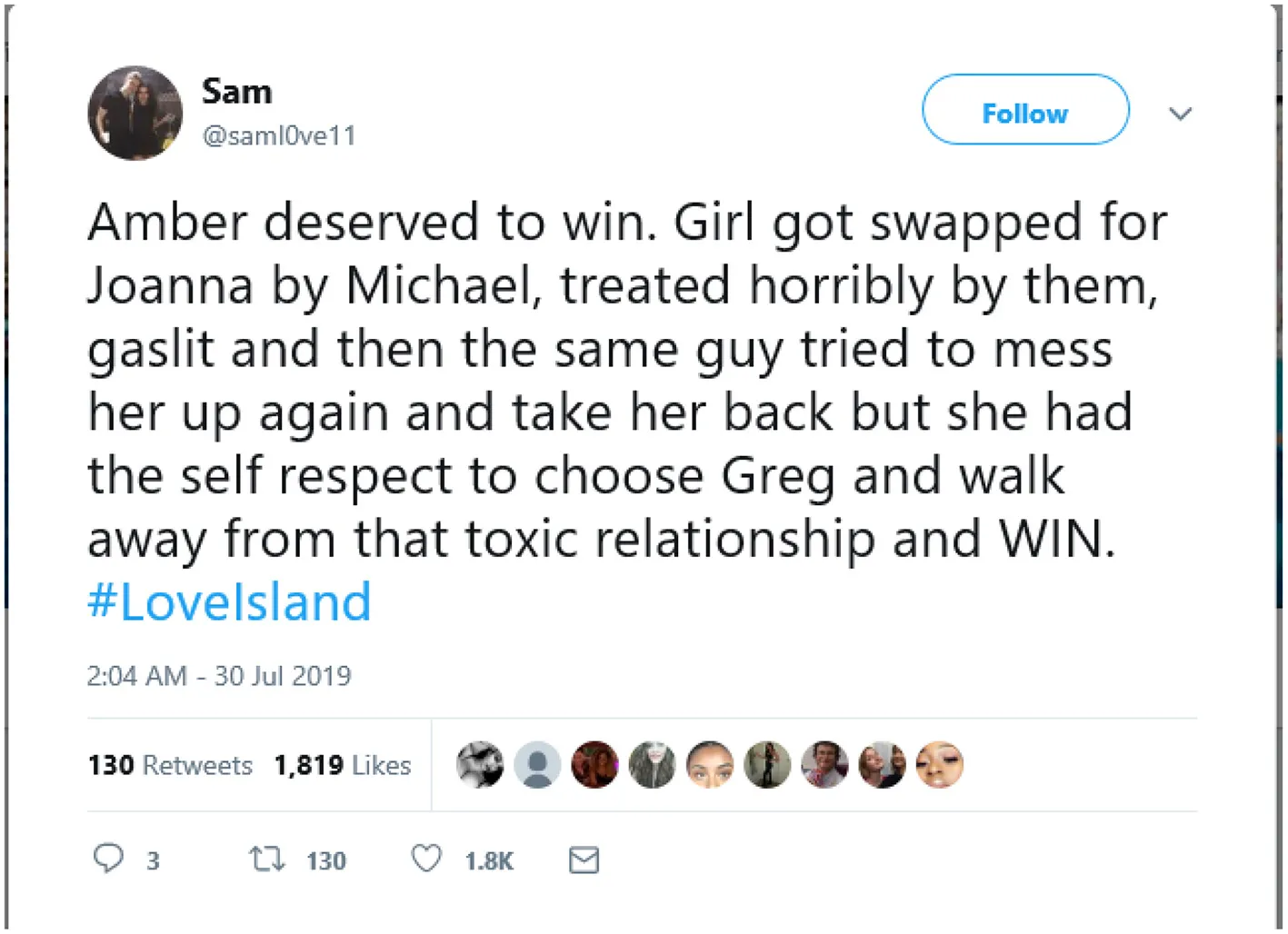Click the last liker avatar in the row
Screen dimensions: 1288x934
pyautogui.click(x=939, y=764)
